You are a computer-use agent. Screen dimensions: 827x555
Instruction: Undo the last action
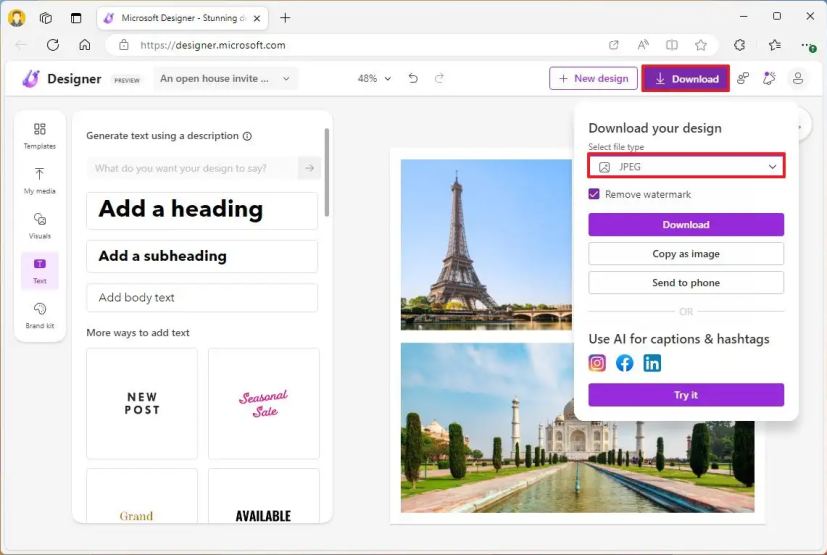click(x=413, y=79)
